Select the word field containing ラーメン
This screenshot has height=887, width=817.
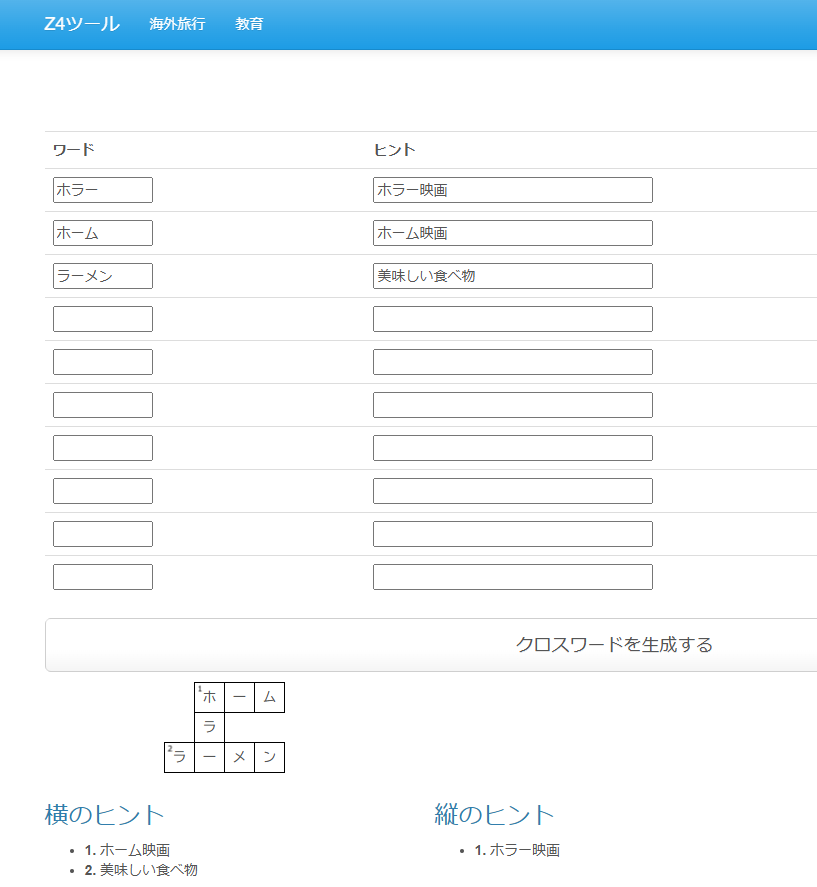[x=102, y=275]
